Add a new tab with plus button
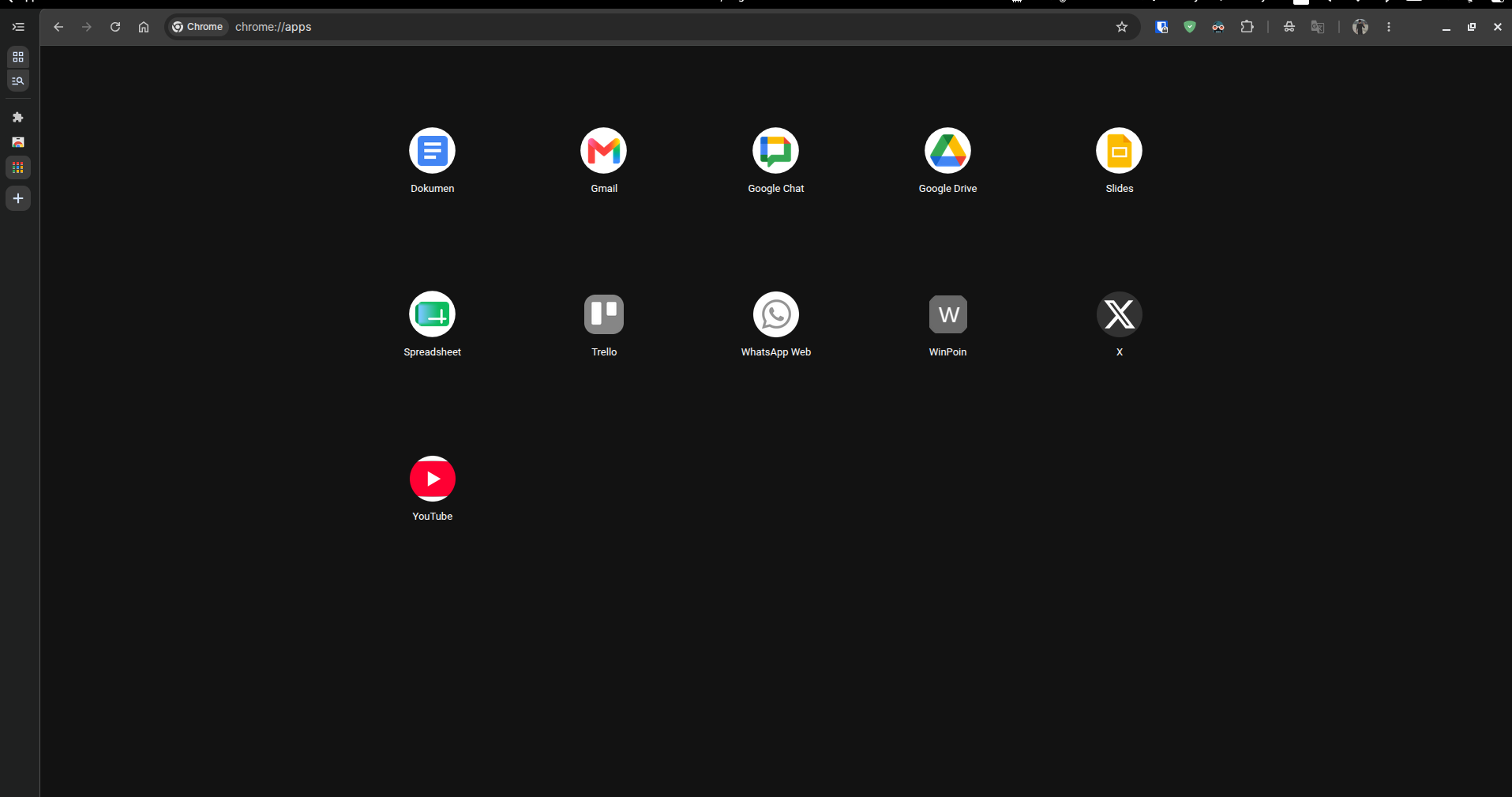1512x797 pixels. pyautogui.click(x=18, y=198)
